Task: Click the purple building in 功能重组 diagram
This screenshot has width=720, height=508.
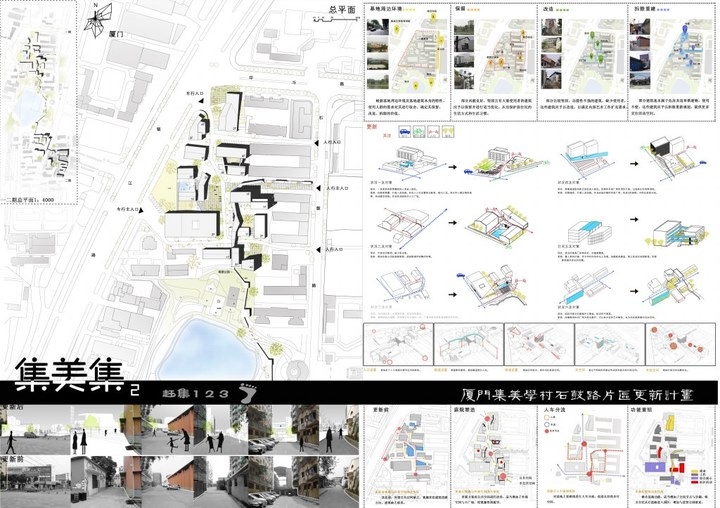Action: pyautogui.click(x=655, y=467)
